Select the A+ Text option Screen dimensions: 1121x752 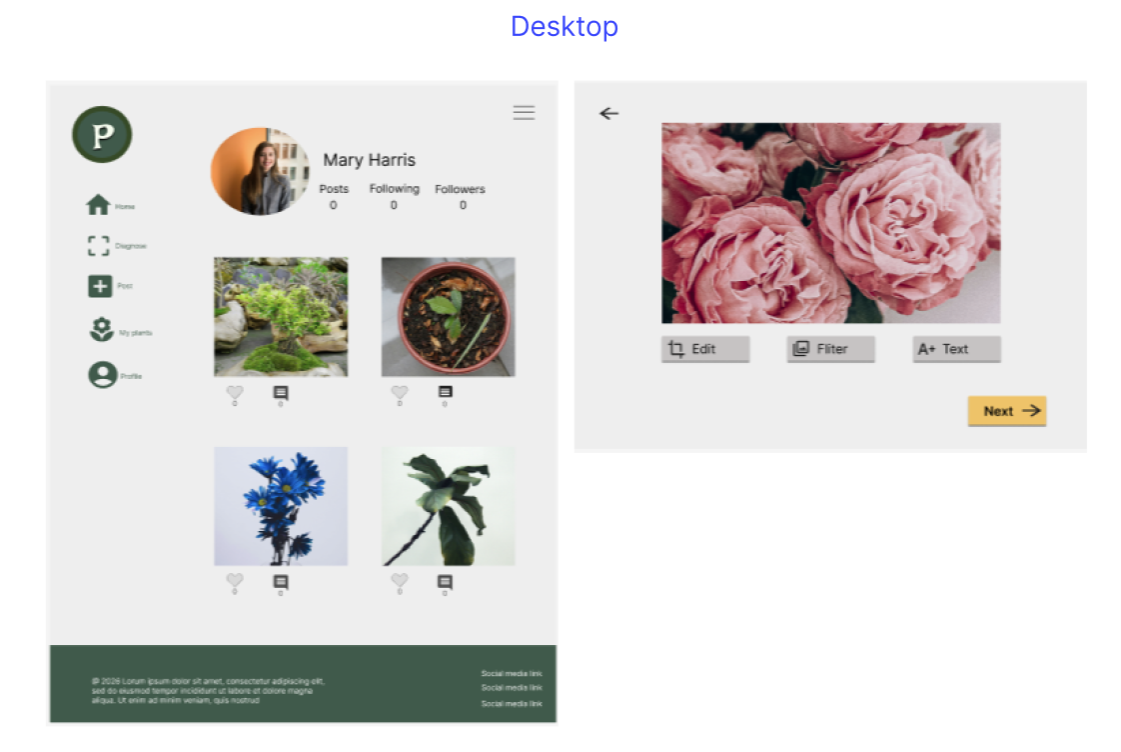click(x=955, y=348)
